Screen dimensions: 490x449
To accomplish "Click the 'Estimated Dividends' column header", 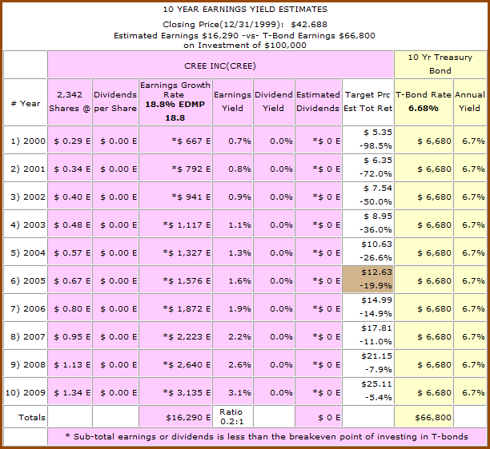I will coord(318,102).
